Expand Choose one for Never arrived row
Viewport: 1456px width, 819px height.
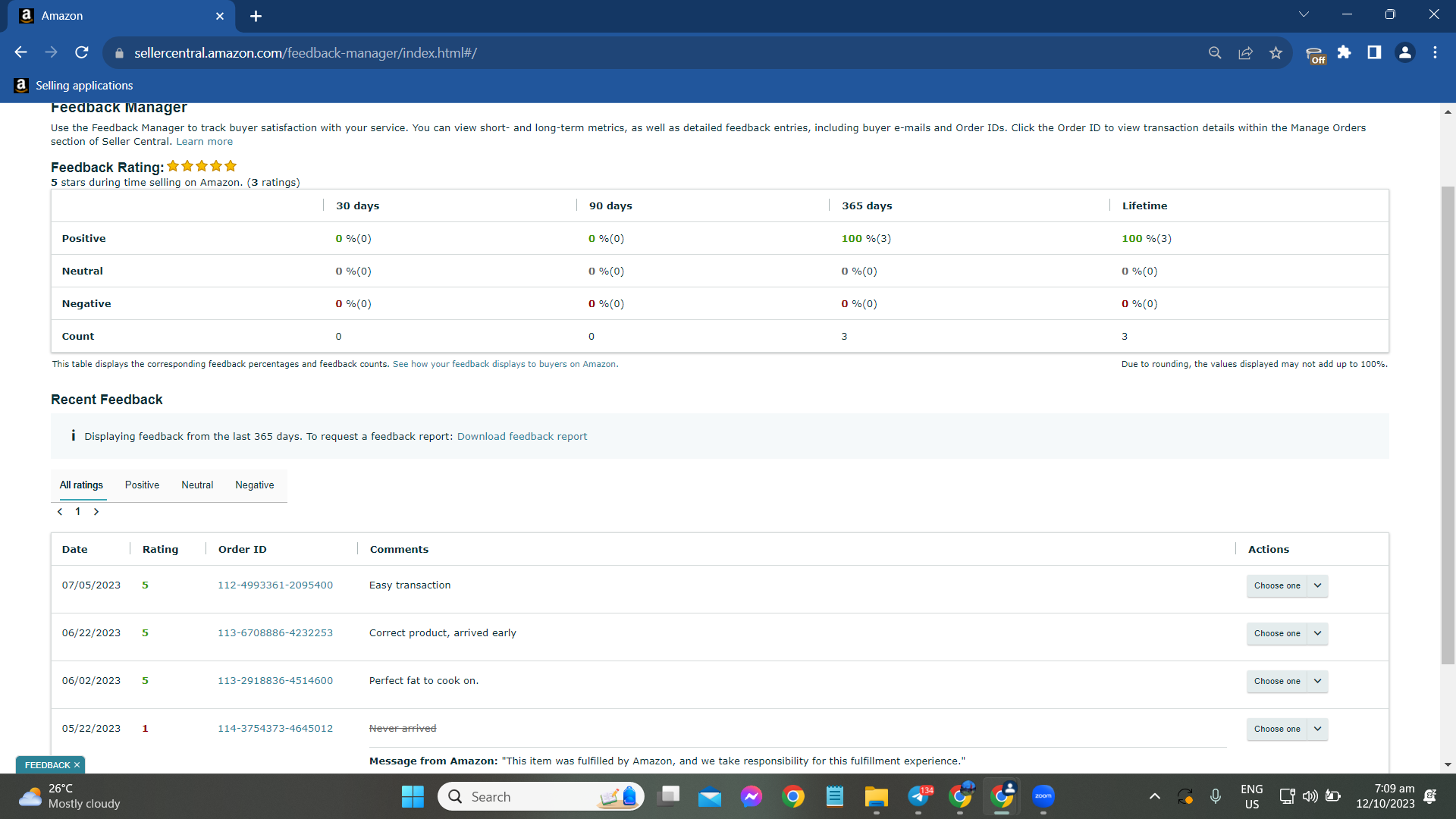click(x=1287, y=730)
